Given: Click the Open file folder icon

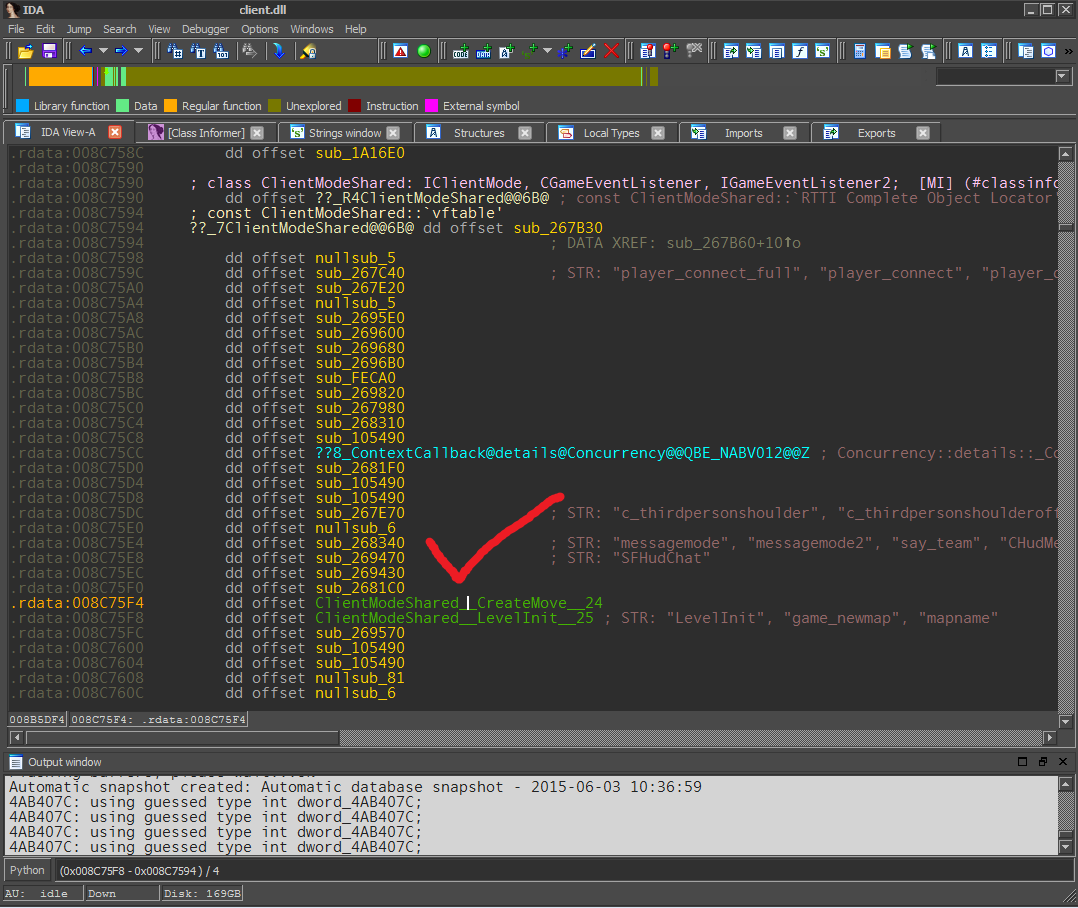Looking at the screenshot, I should tap(25, 52).
